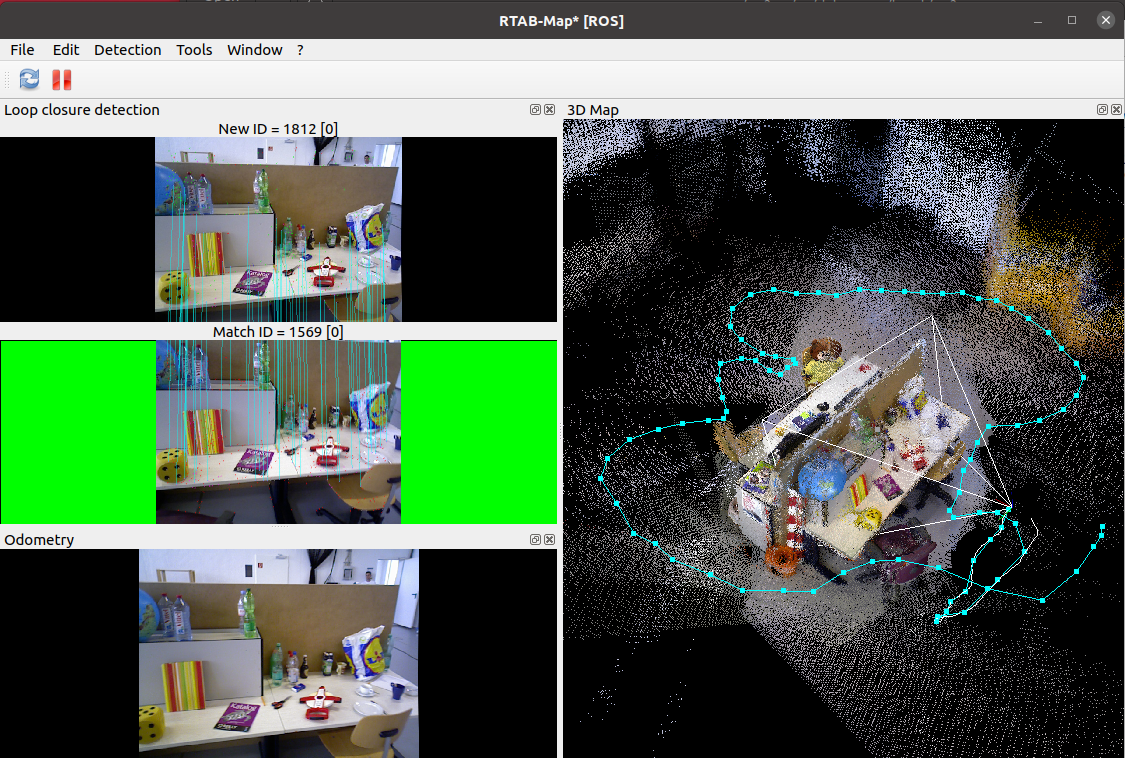Viewport: 1125px width, 758px height.
Task: Close the Loop closure detection panel
Action: click(549, 109)
